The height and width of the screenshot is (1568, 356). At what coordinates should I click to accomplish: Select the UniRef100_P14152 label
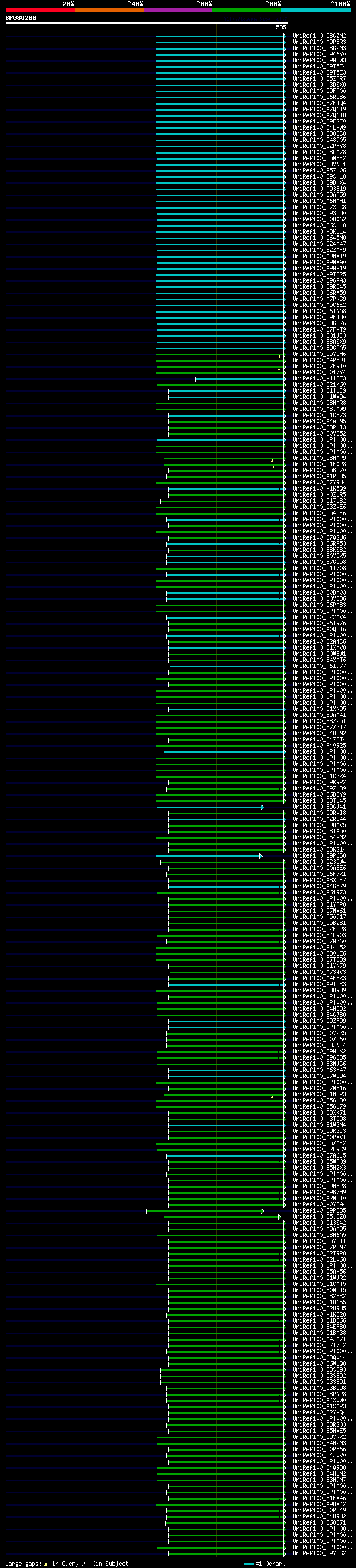click(319, 948)
